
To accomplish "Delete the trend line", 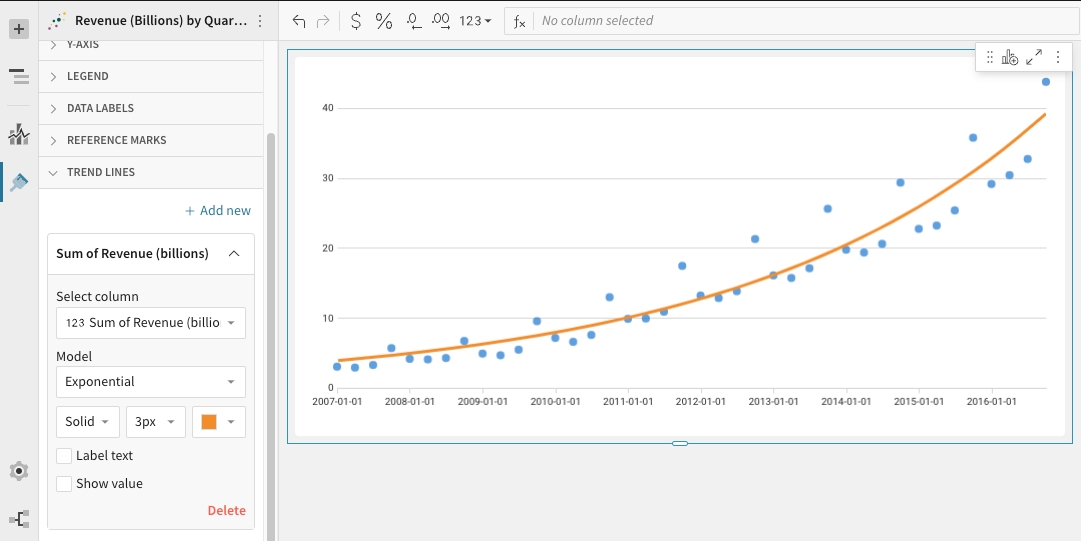I will point(226,511).
